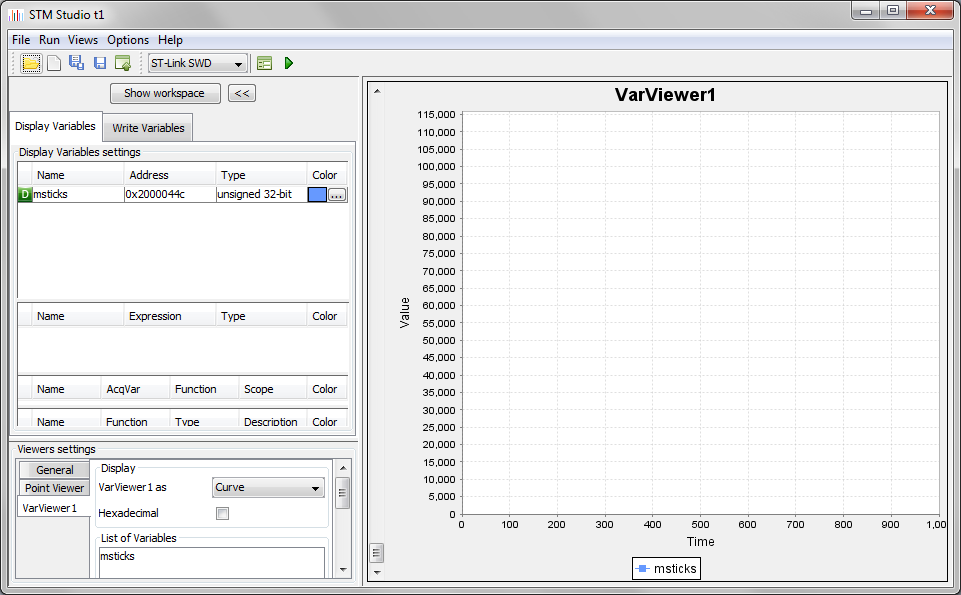Click the import toolbar icon with green arrow
Image resolution: width=961 pixels, height=595 pixels.
pyautogui.click(x=123, y=63)
